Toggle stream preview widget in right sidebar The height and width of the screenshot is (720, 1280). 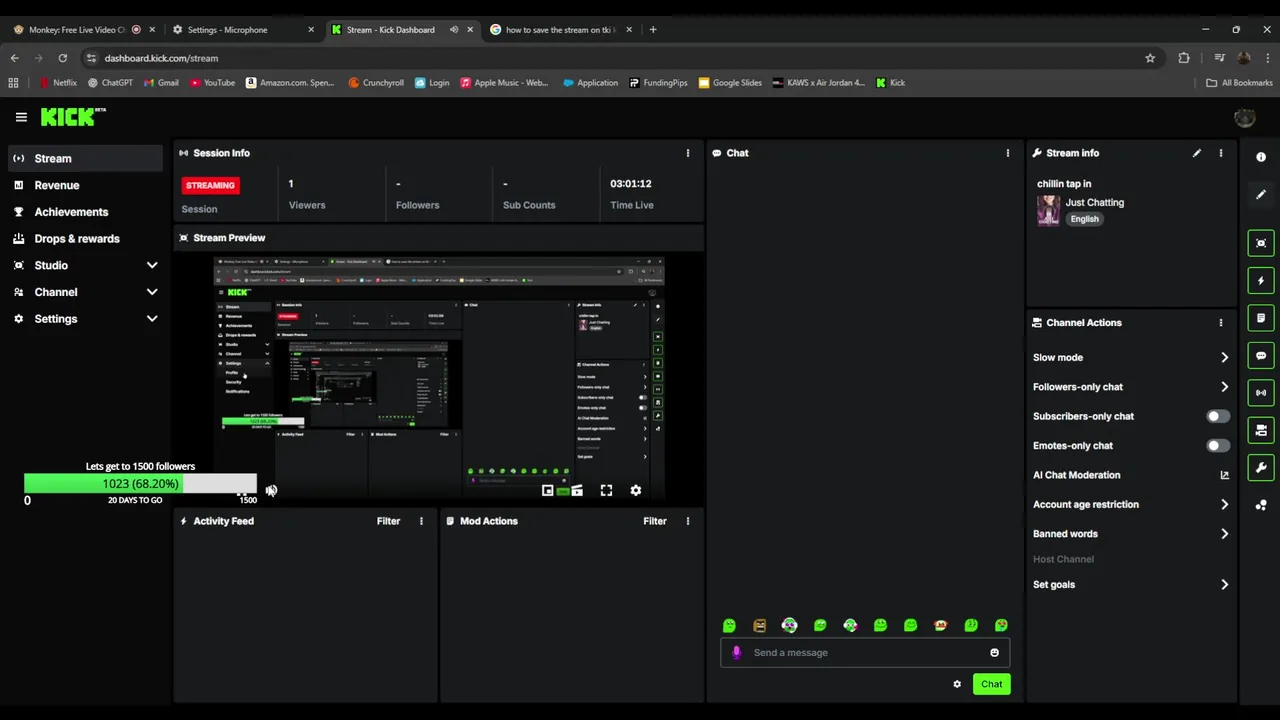point(1261,243)
